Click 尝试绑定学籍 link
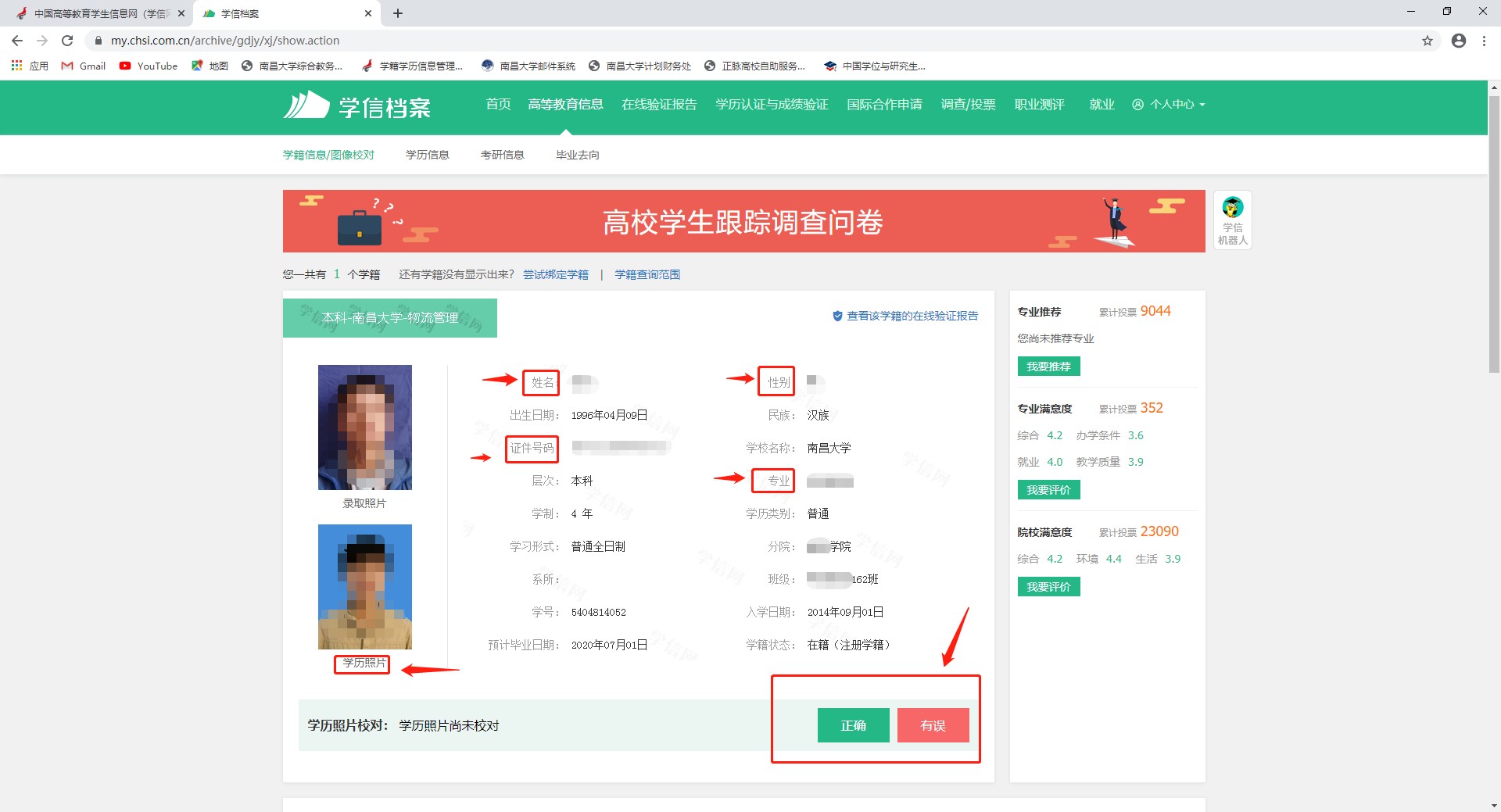Image resolution: width=1501 pixels, height=812 pixels. 555,274
